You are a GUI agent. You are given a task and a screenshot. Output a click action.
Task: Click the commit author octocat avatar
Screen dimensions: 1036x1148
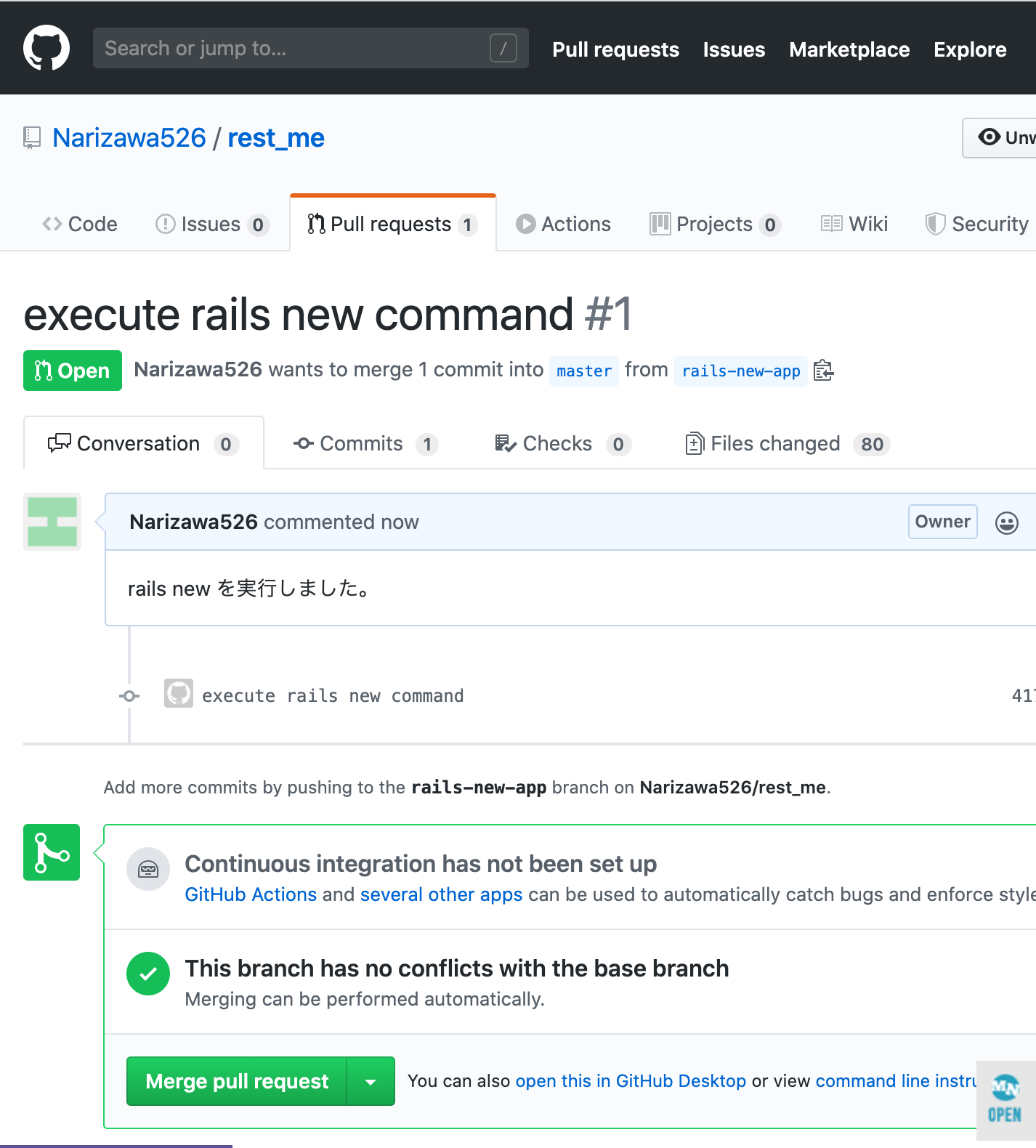179,693
